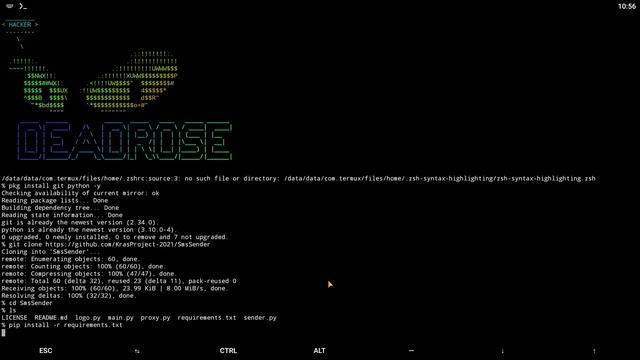Click the 'remote: Enumerating objects' line

(x=71, y=259)
